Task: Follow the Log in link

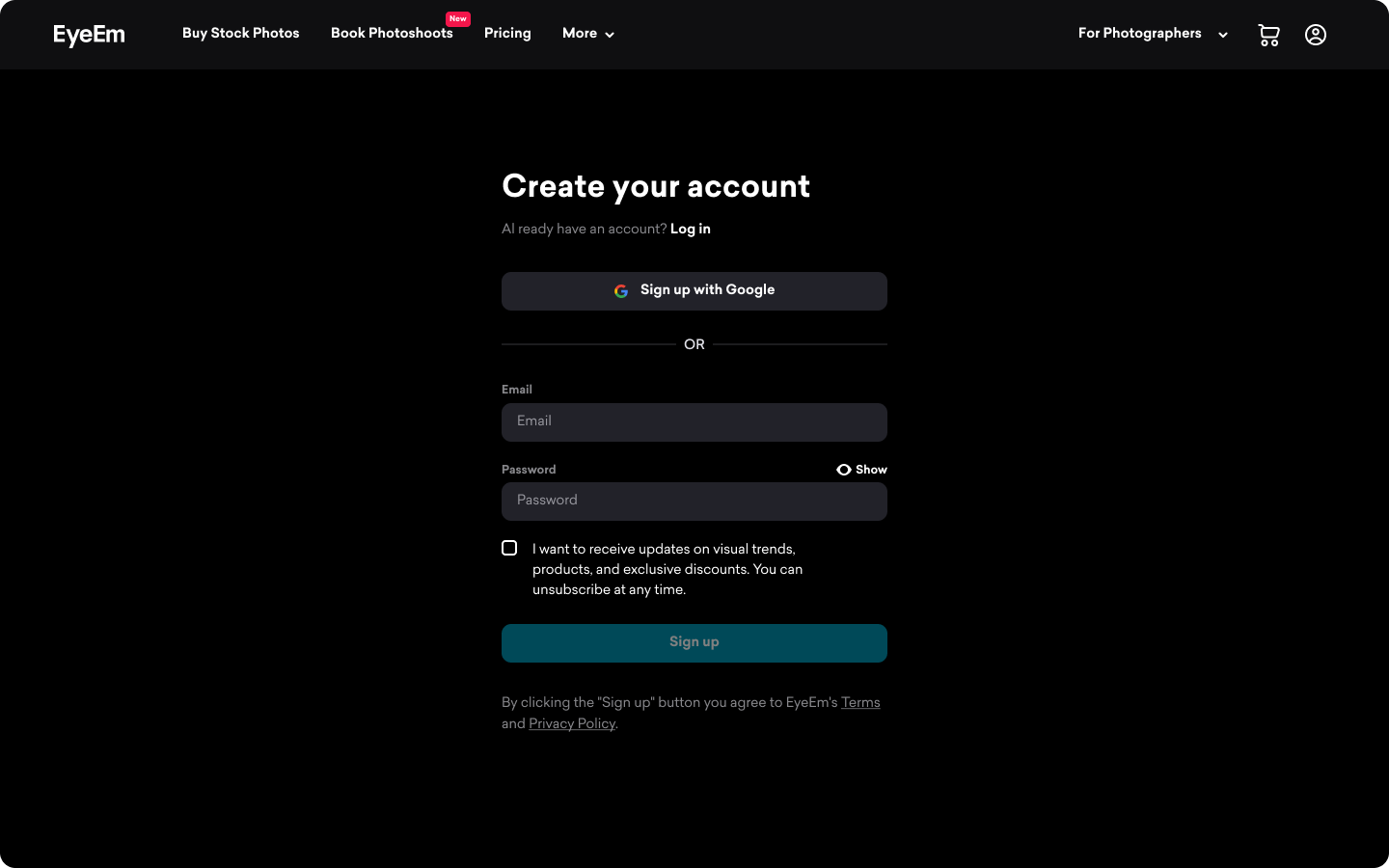Action: [691, 229]
